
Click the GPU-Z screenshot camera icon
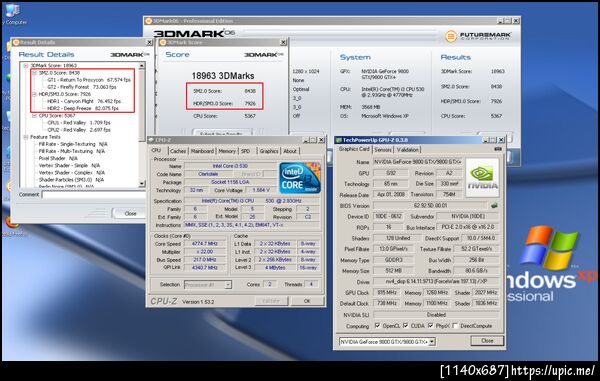click(498, 149)
